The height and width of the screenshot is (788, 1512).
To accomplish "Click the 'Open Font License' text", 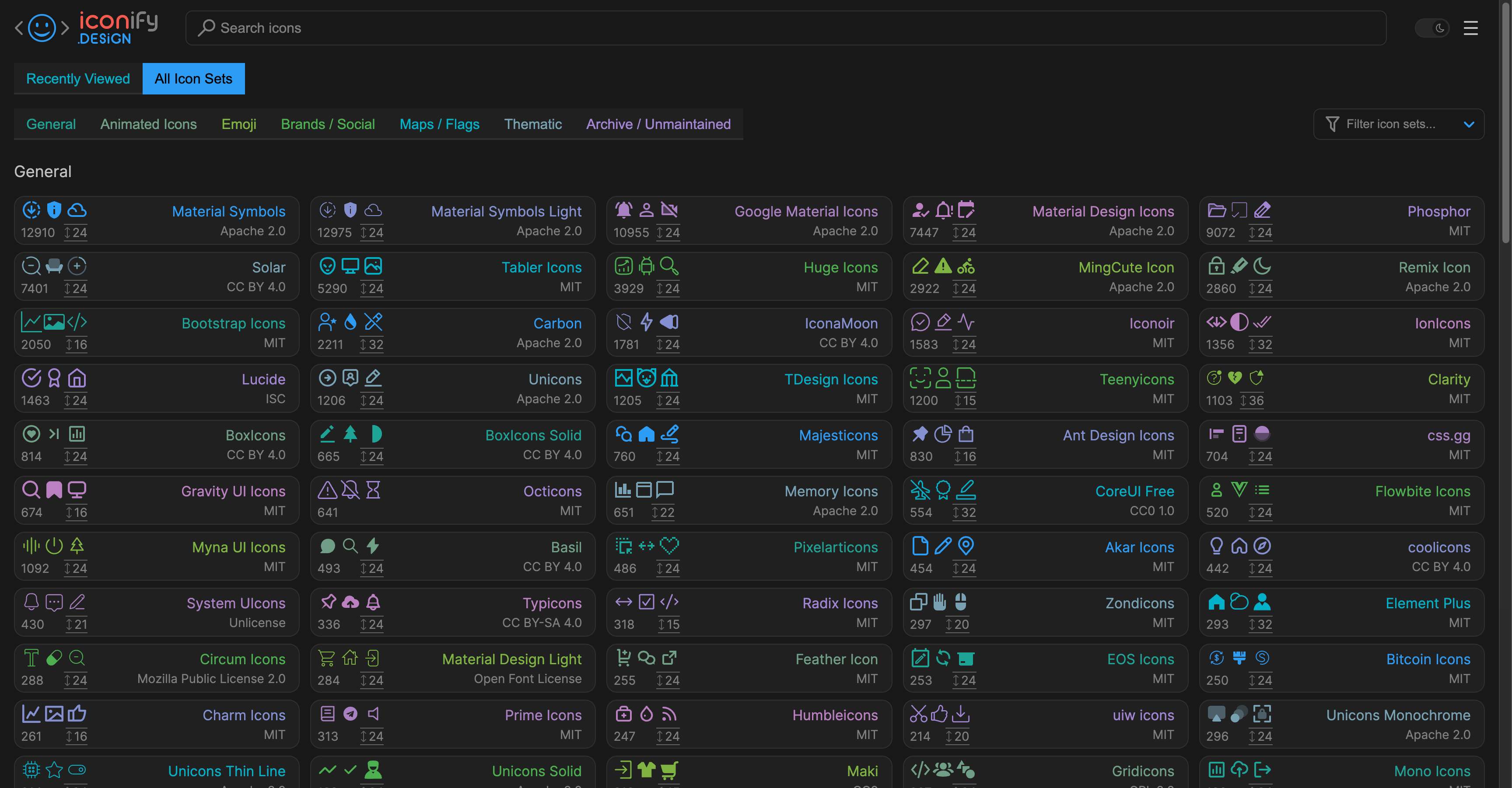I will [x=528, y=678].
